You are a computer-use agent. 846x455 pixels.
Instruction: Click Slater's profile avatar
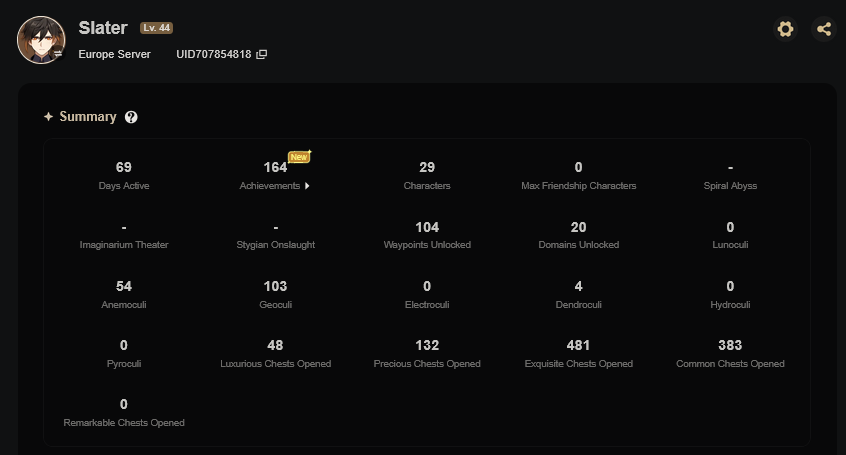(41, 39)
